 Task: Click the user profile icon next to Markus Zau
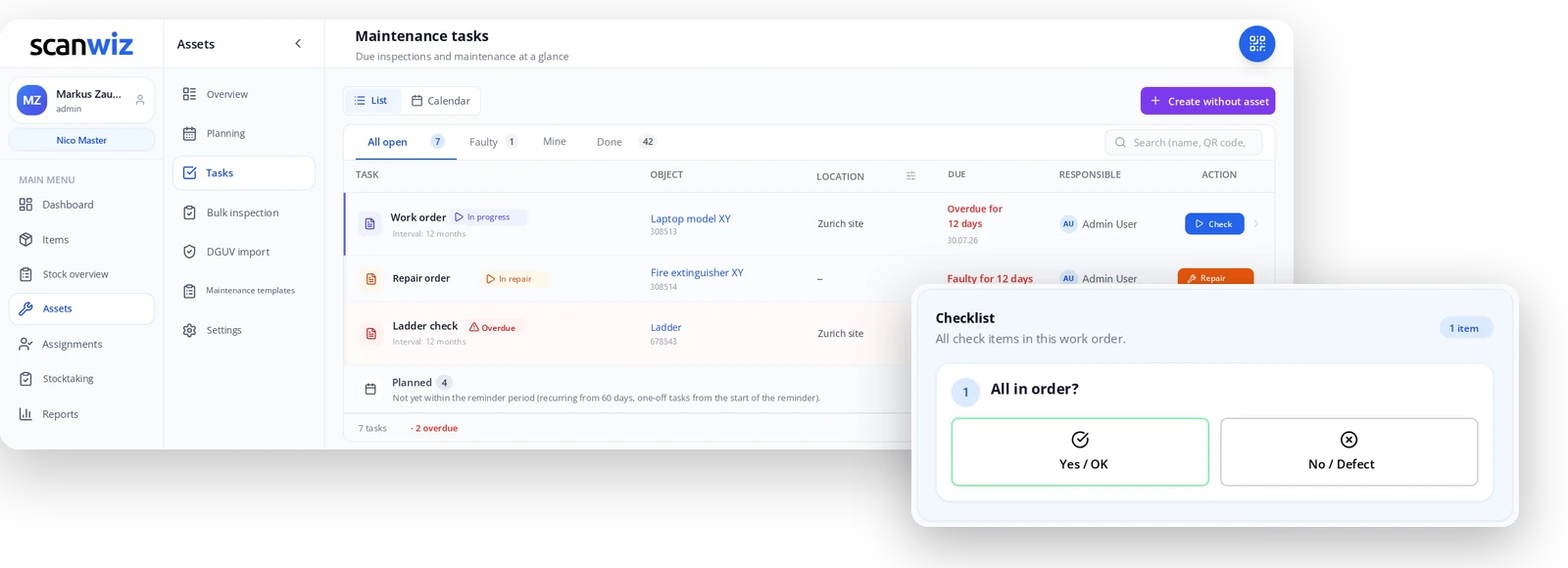(140, 100)
